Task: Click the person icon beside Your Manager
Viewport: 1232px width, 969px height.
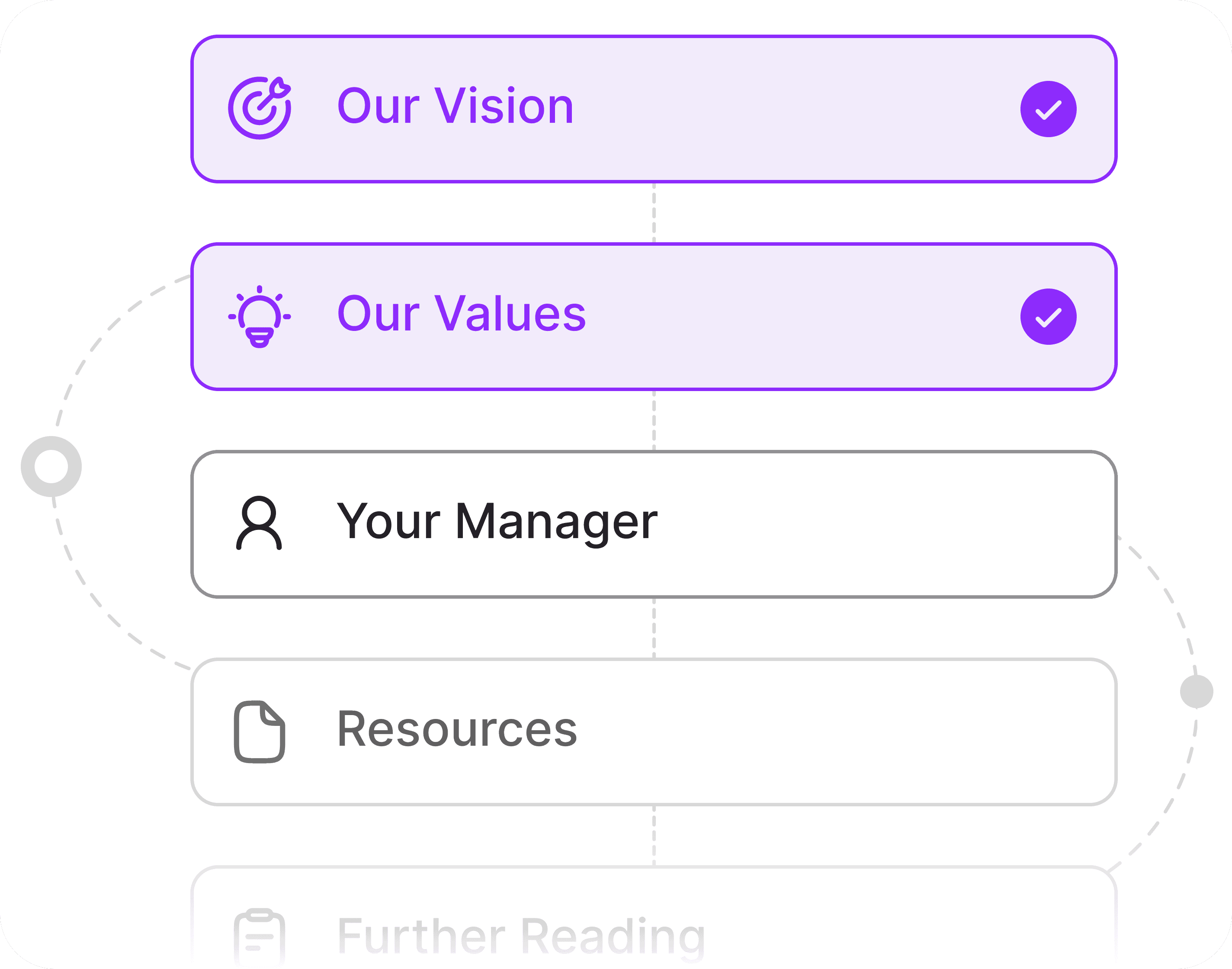Action: [x=259, y=523]
